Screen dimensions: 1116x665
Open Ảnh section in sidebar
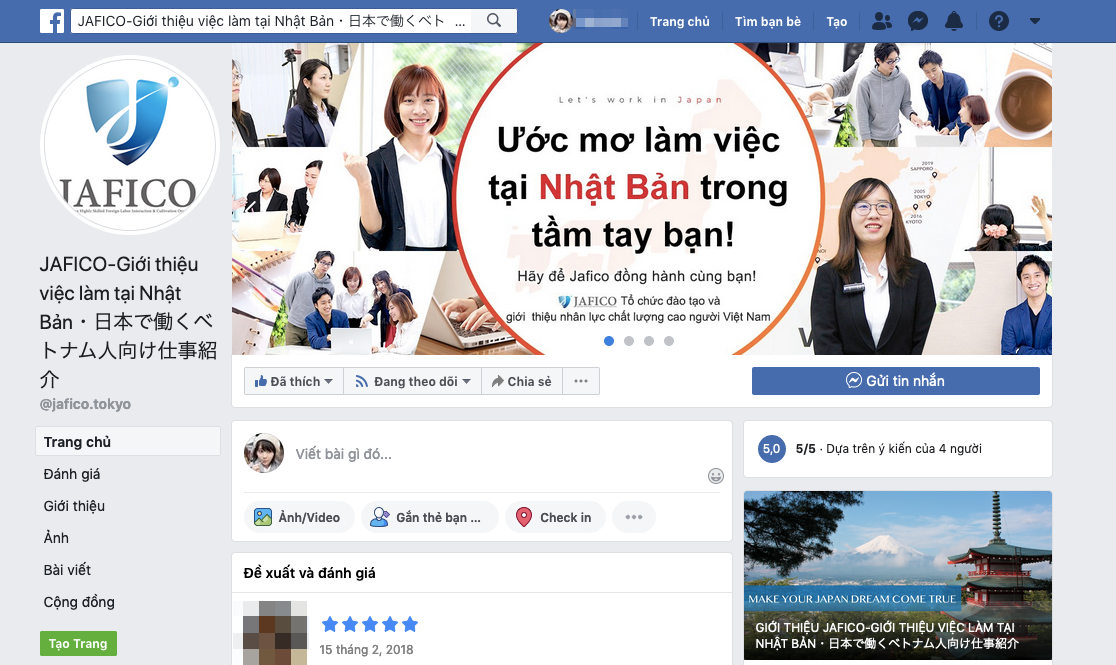coord(56,538)
